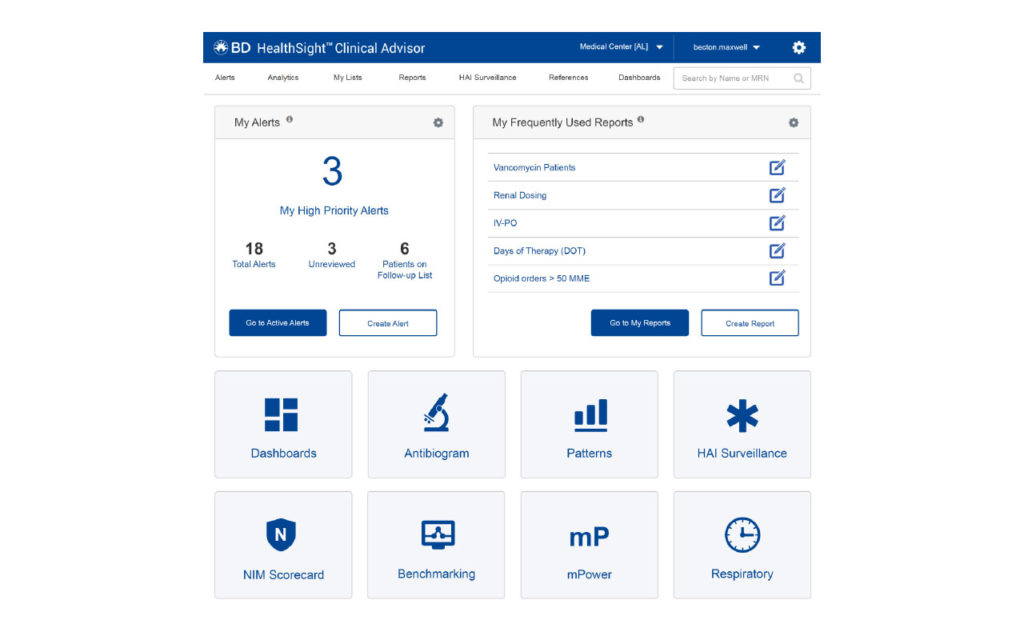Image resolution: width=1024 pixels, height=640 pixels.
Task: Open the Respiratory clock tile
Action: coord(742,535)
